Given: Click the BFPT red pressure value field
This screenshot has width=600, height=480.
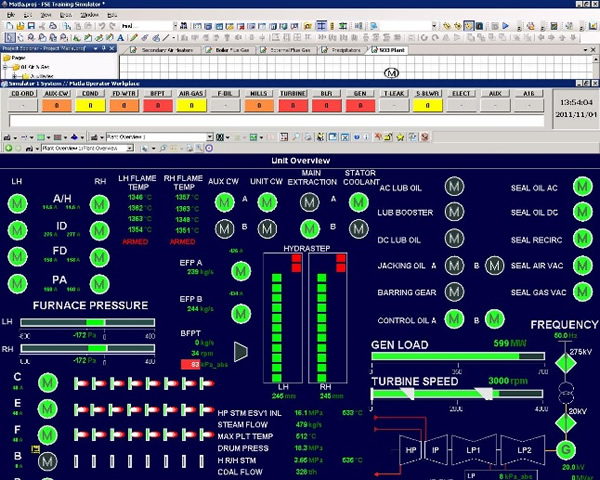Looking at the screenshot, I should point(189,364).
